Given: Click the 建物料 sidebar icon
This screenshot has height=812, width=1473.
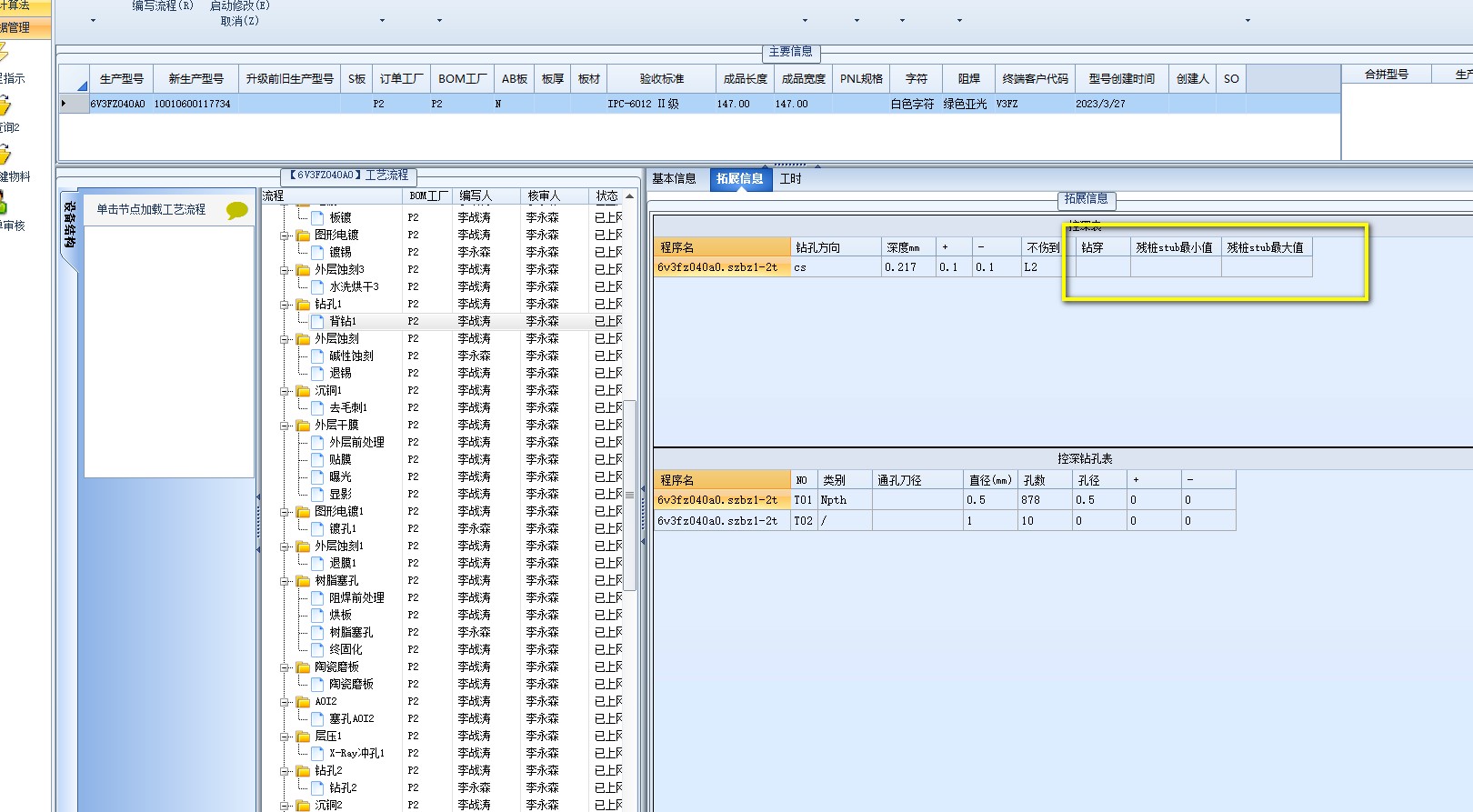Looking at the screenshot, I should [x=5, y=155].
